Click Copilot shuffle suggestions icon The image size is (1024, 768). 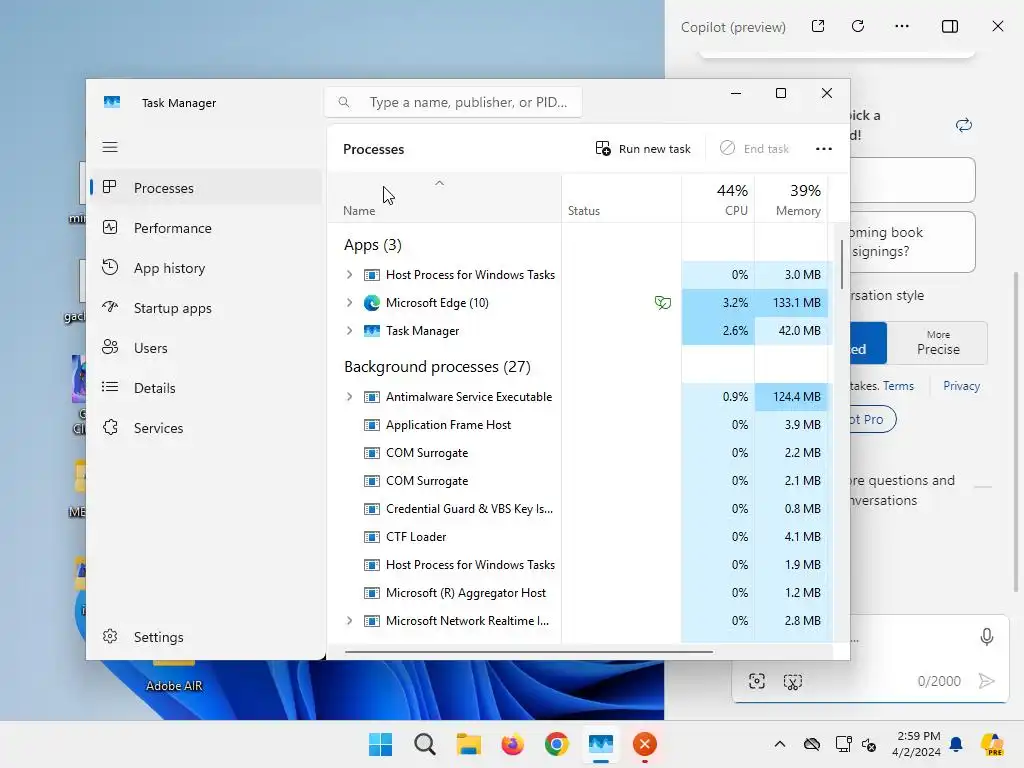click(x=964, y=125)
